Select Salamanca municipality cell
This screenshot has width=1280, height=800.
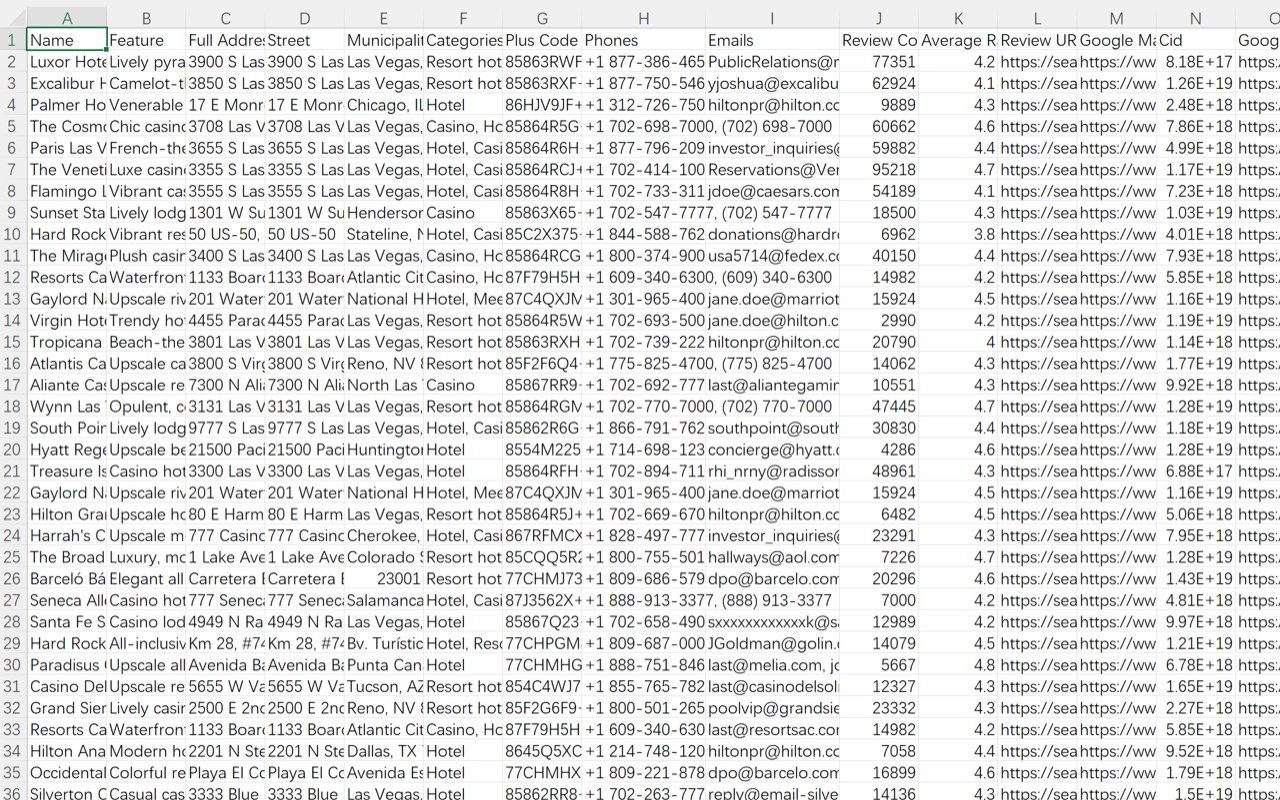tap(384, 600)
